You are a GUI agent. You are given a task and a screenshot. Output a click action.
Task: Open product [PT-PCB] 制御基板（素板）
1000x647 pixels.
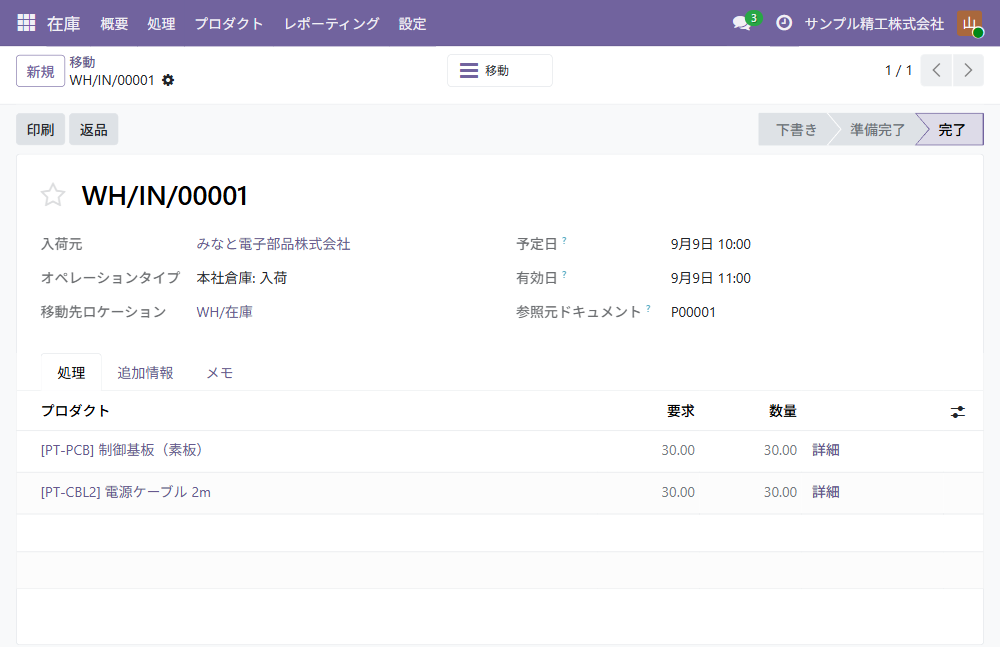122,450
